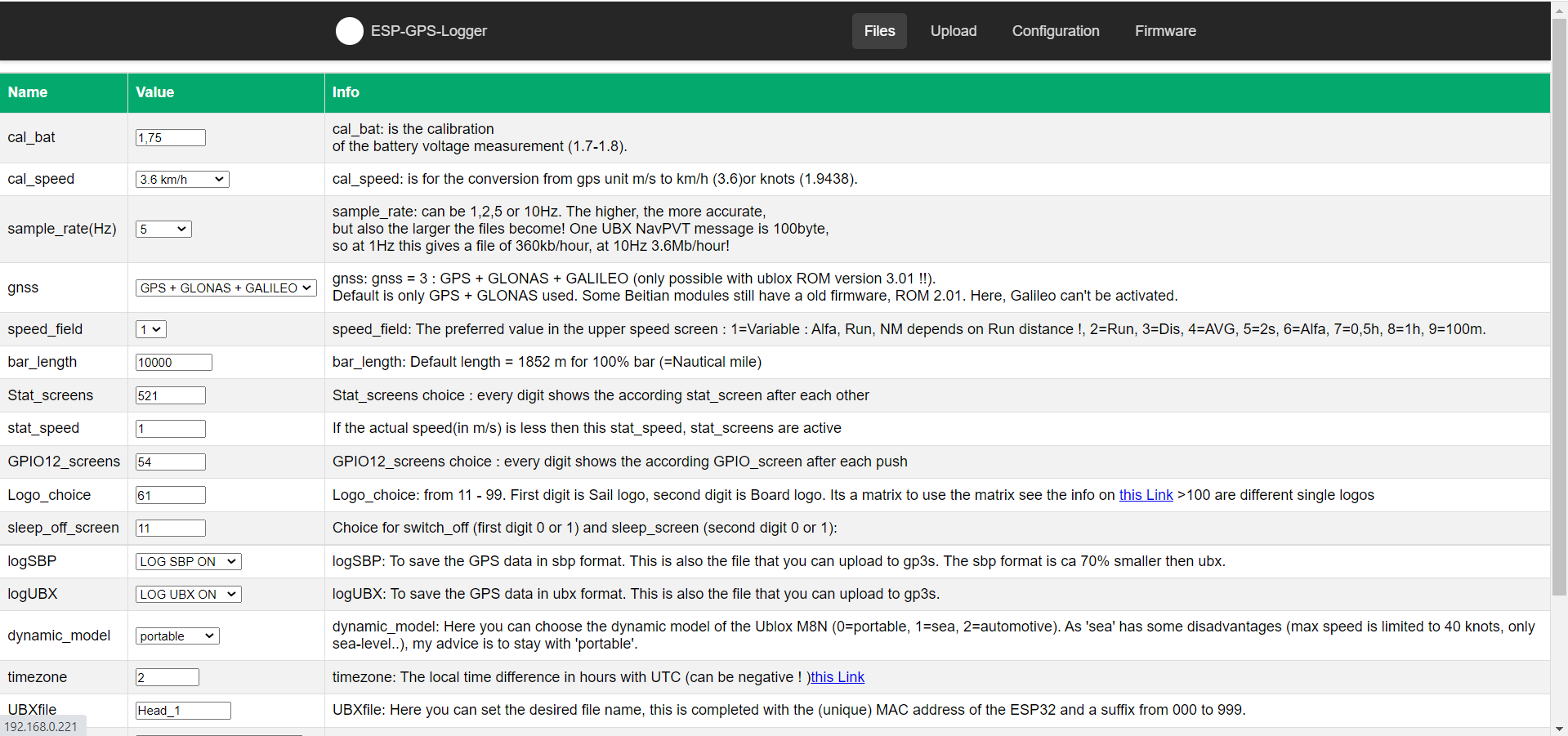Open the Files tab
1568x736 pixels.
coord(879,31)
